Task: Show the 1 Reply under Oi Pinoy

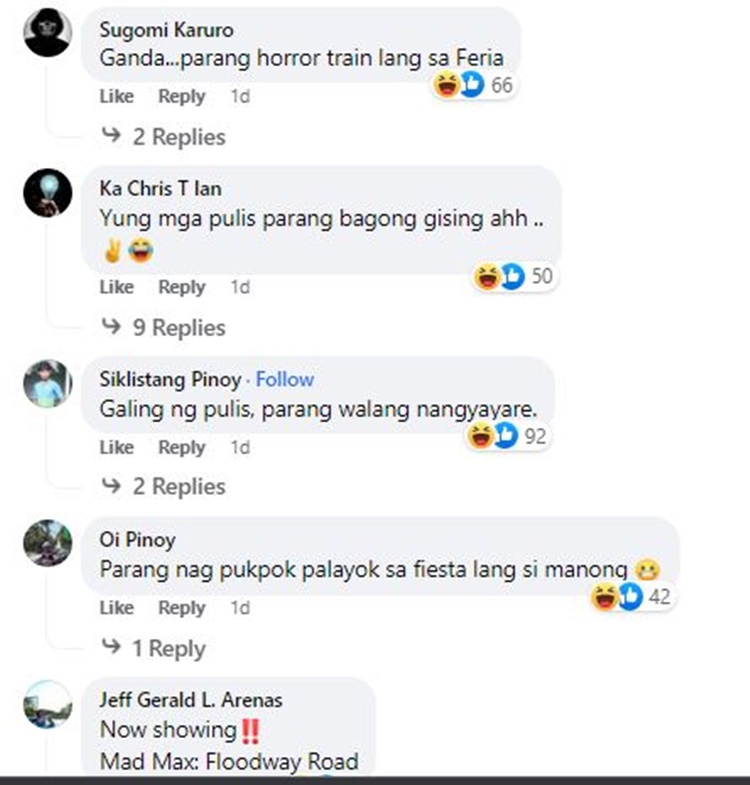Action: (x=154, y=648)
